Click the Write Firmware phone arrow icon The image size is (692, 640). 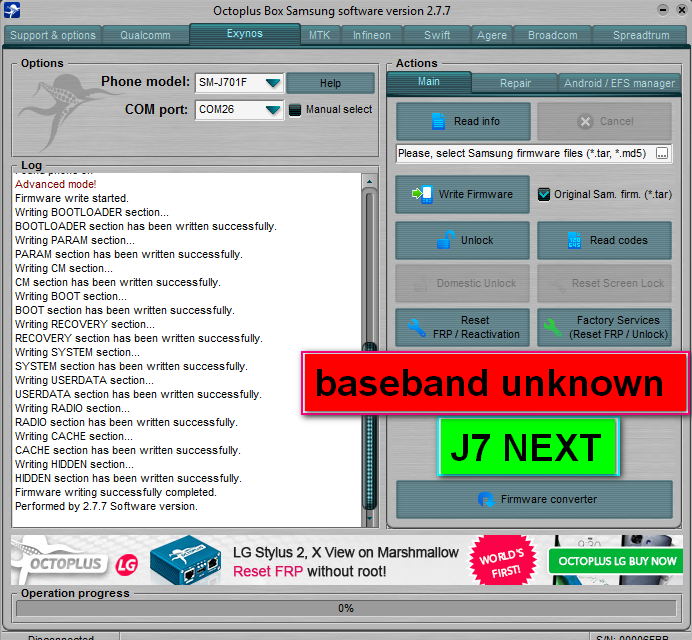pos(422,194)
